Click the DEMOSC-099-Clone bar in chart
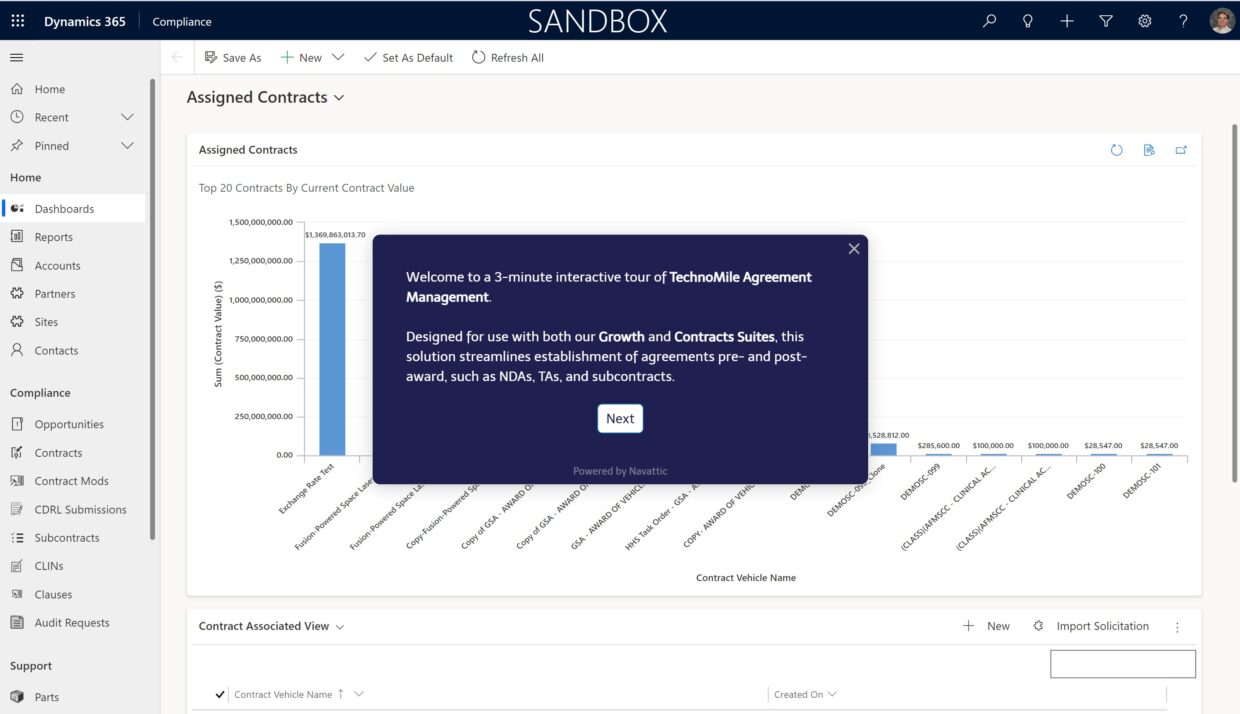The height and width of the screenshot is (714, 1240). point(883,449)
